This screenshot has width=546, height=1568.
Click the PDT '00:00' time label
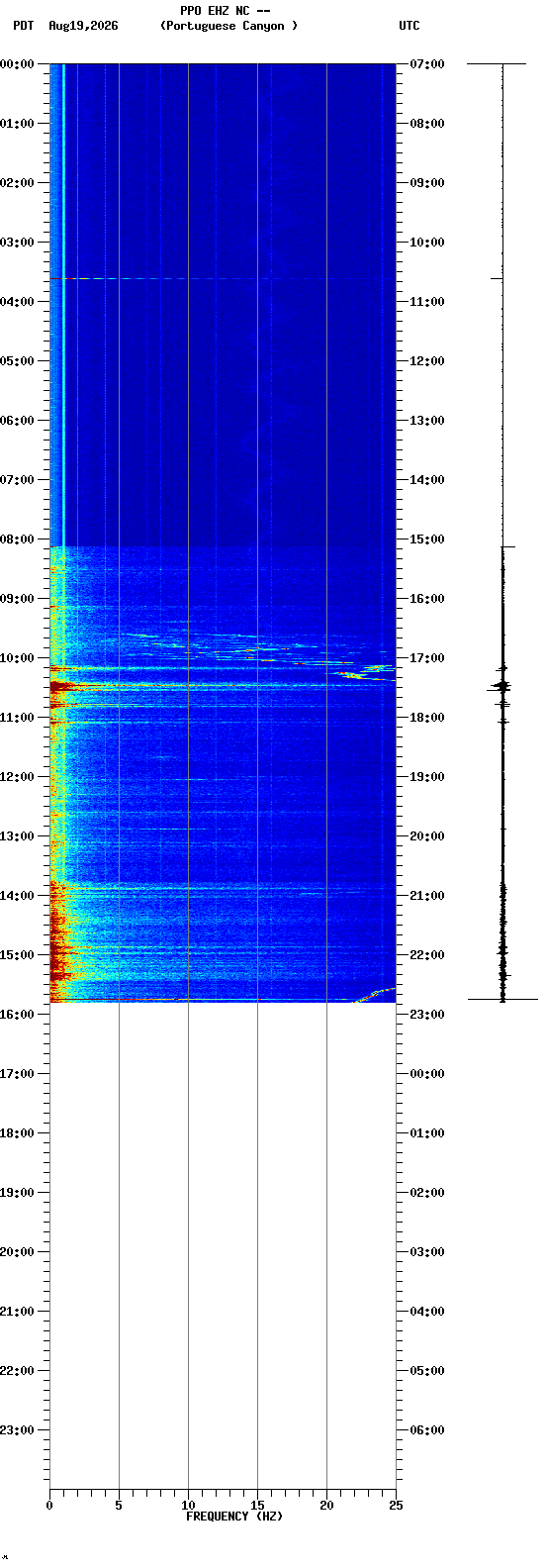click(17, 64)
